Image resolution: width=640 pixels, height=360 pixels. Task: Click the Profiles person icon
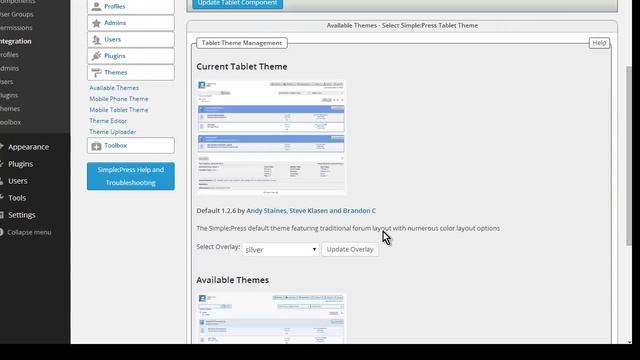(96, 6)
